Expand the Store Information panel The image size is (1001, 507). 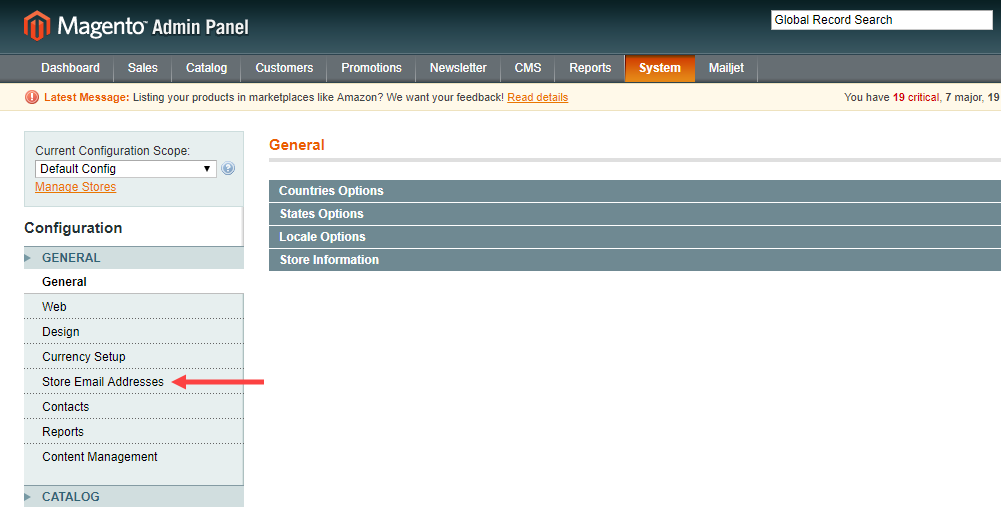tap(635, 260)
